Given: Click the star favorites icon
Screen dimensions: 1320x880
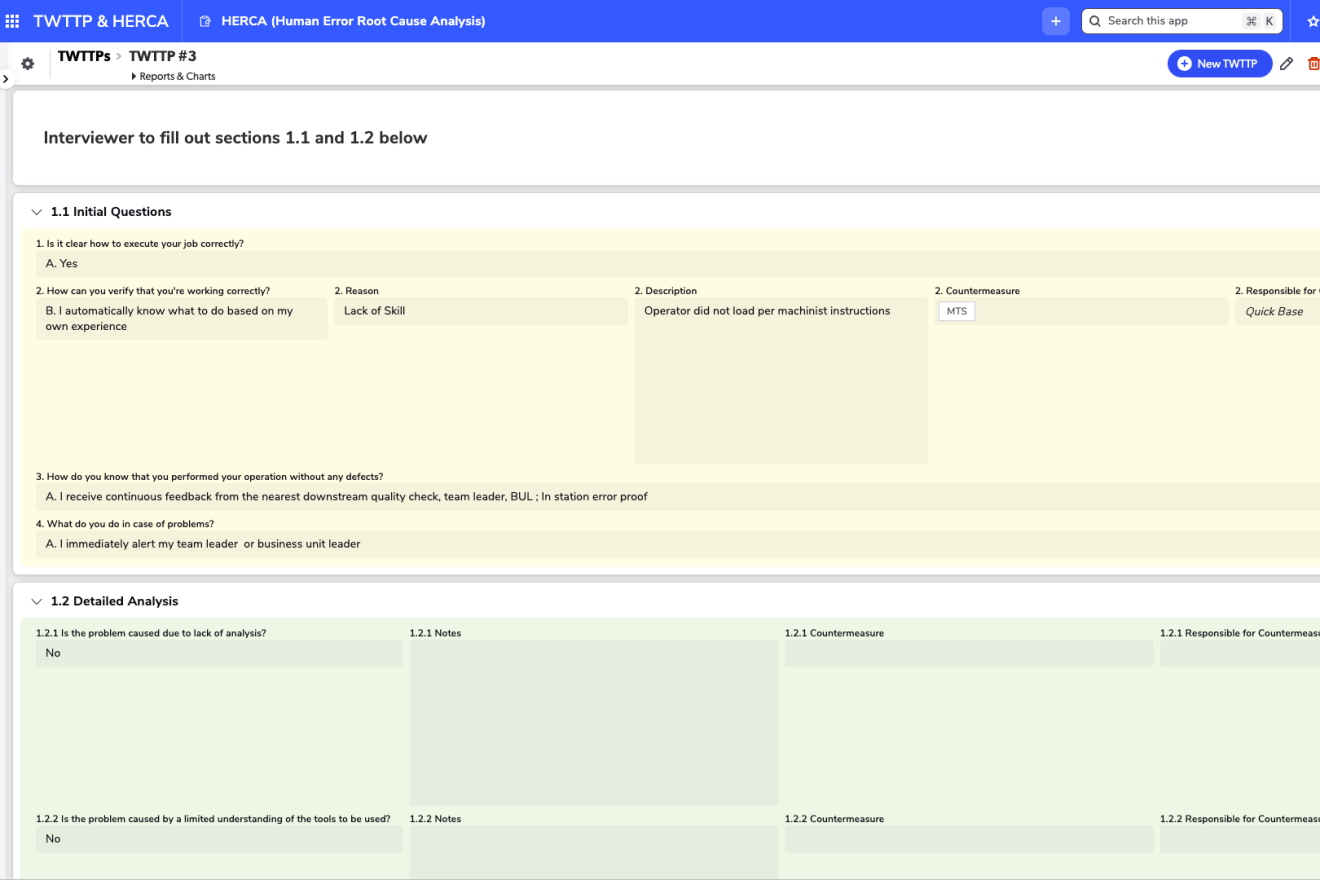Looking at the screenshot, I should (1312, 21).
